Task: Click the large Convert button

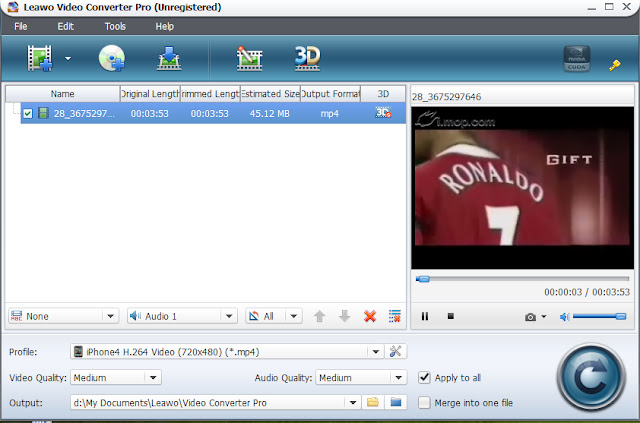Action: tap(591, 378)
